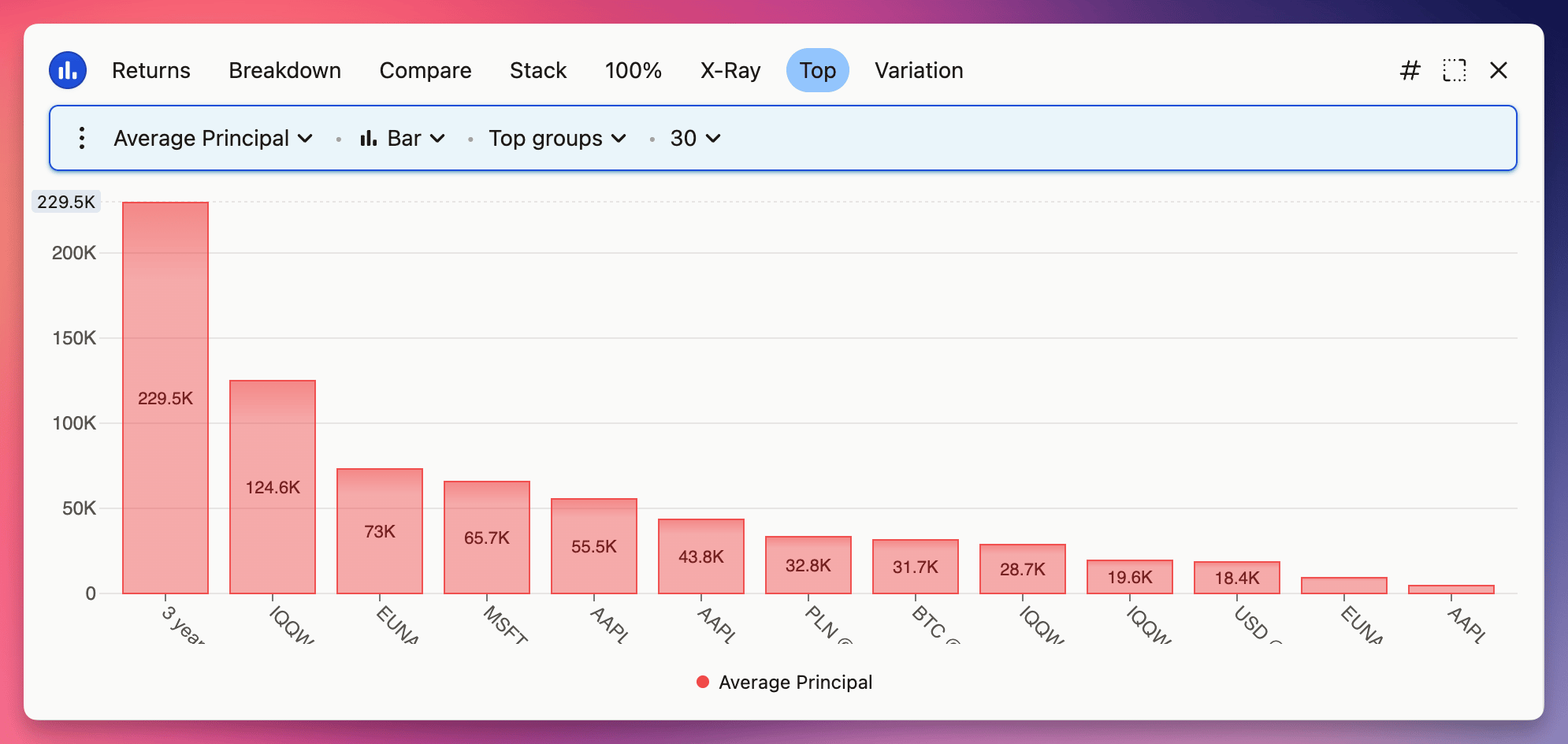Open the X-Ray tab
1568x744 pixels.
730,70
